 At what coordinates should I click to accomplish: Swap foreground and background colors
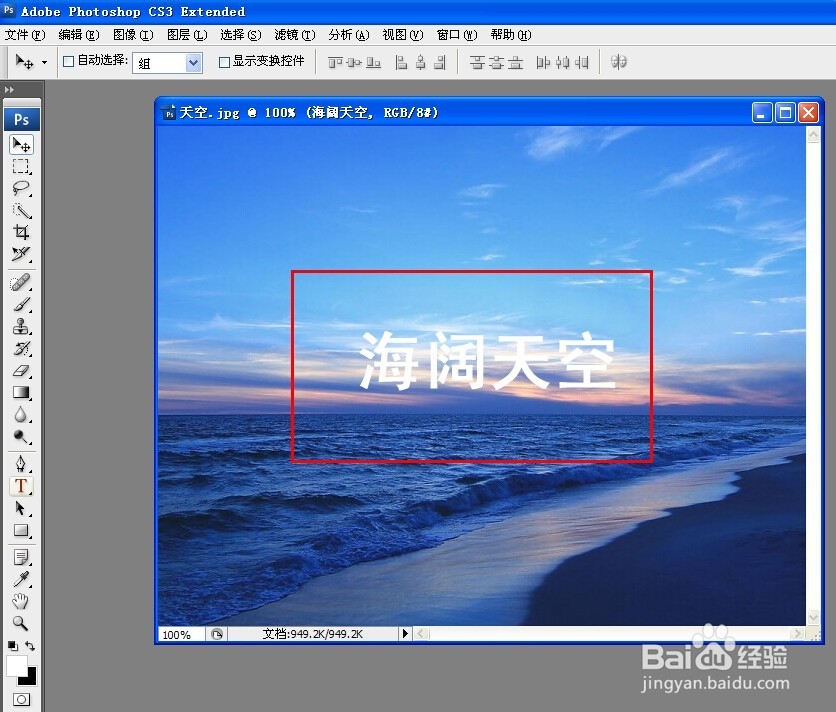30,646
